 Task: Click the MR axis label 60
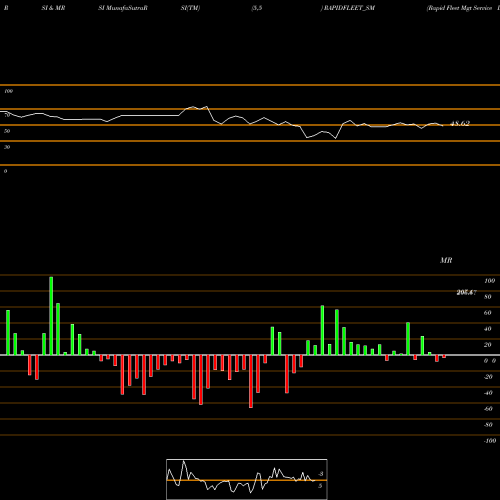point(488,313)
